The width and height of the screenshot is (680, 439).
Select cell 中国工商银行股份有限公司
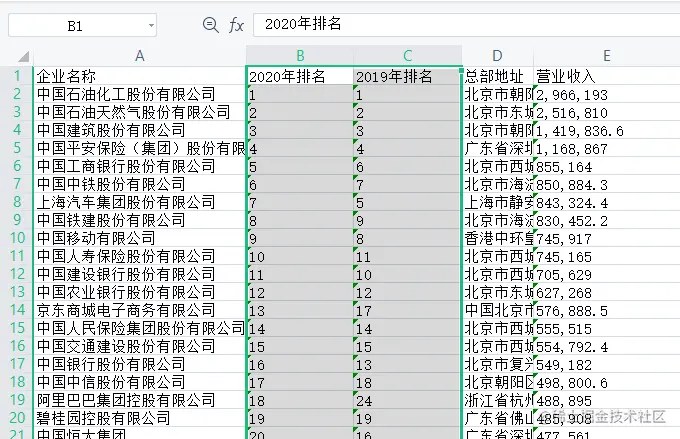coord(140,166)
